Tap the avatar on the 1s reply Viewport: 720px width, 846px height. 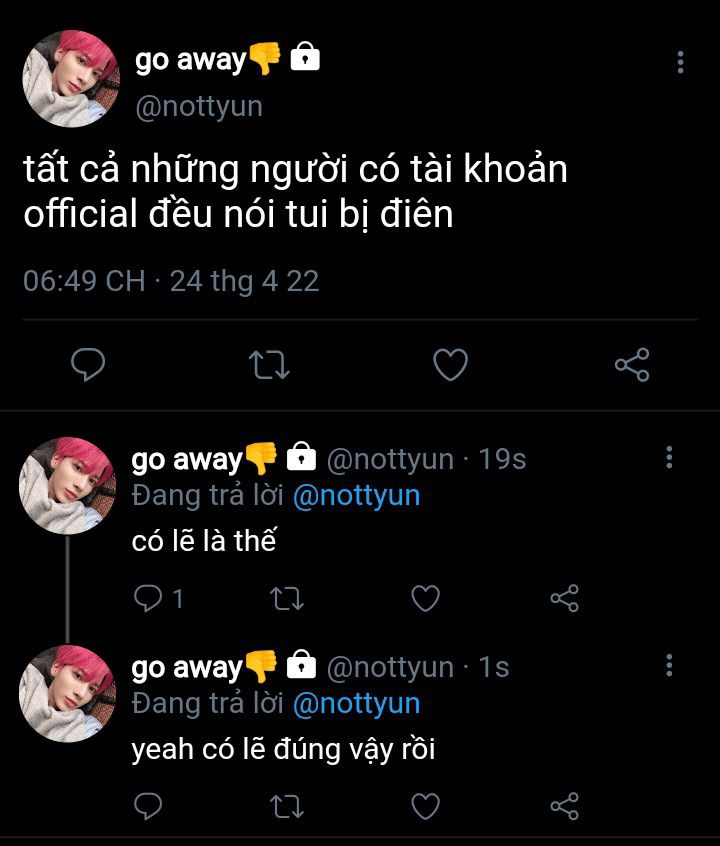[67, 693]
